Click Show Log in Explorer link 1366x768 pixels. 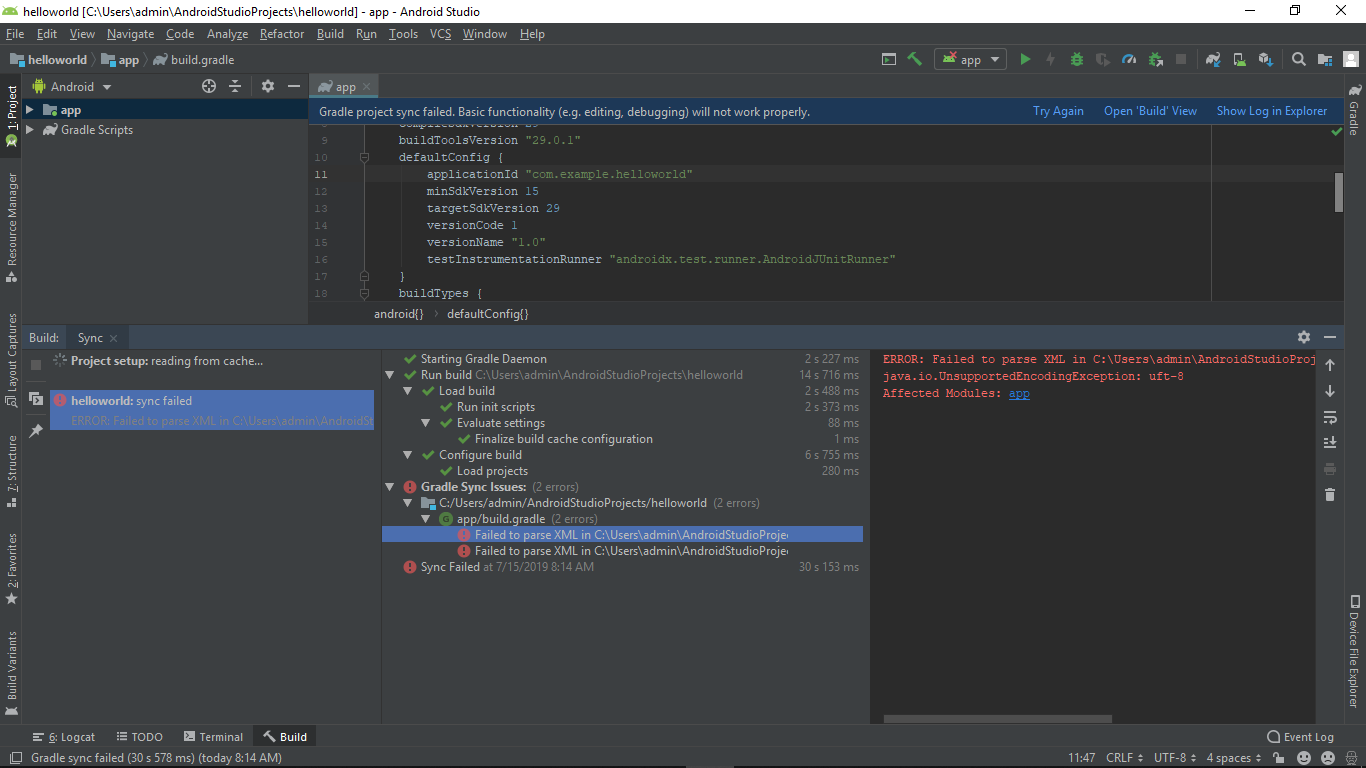tap(1272, 111)
